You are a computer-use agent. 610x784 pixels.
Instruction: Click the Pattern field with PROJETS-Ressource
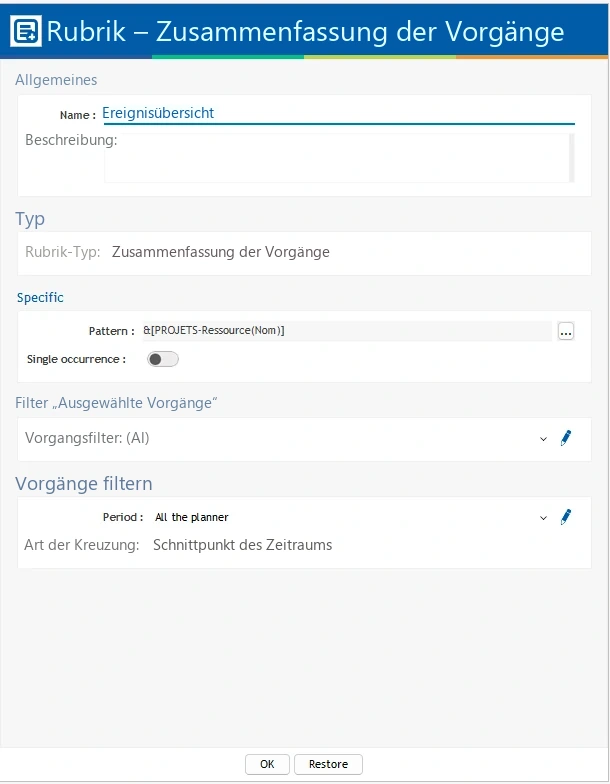click(x=347, y=330)
